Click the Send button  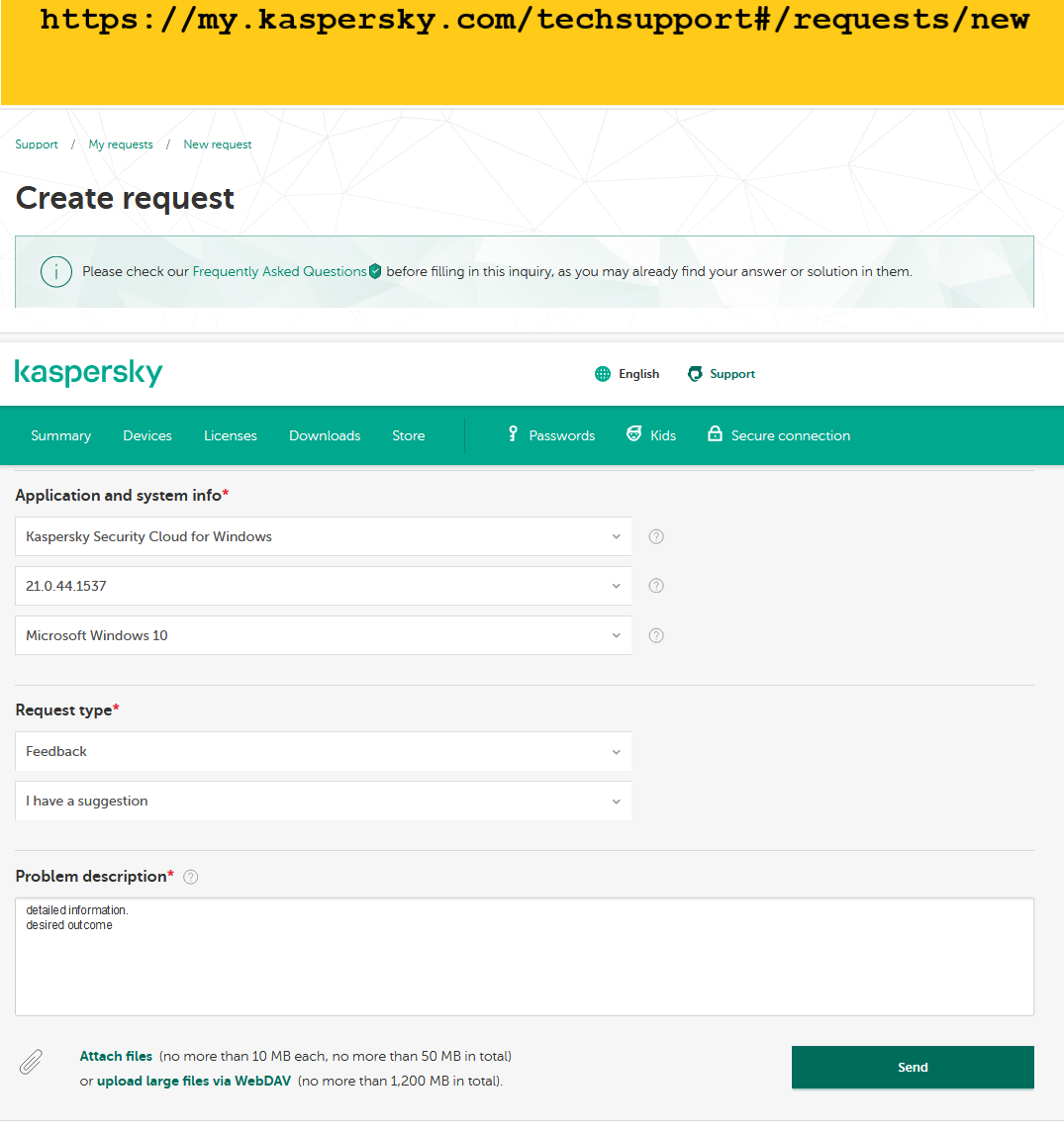coord(913,1067)
